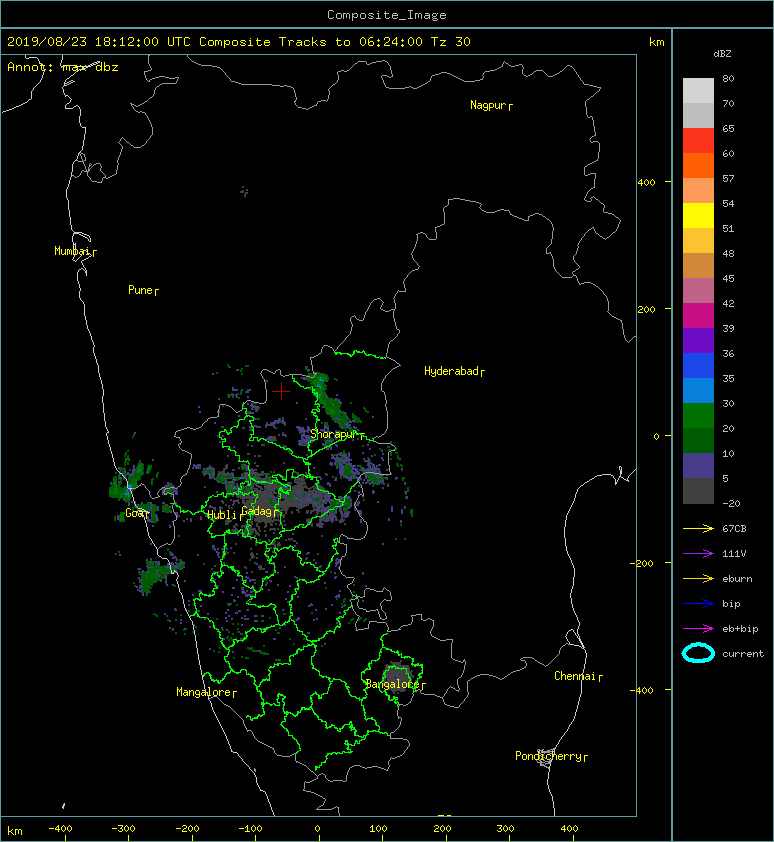Click the Gadag city label
This screenshot has height=842, width=774.
(x=257, y=511)
